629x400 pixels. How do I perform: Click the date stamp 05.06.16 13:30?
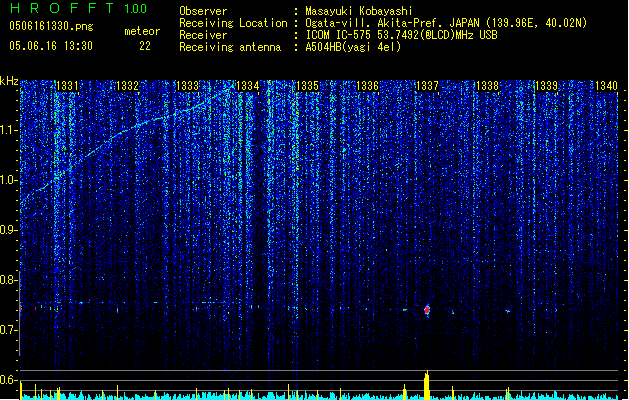tap(51, 46)
